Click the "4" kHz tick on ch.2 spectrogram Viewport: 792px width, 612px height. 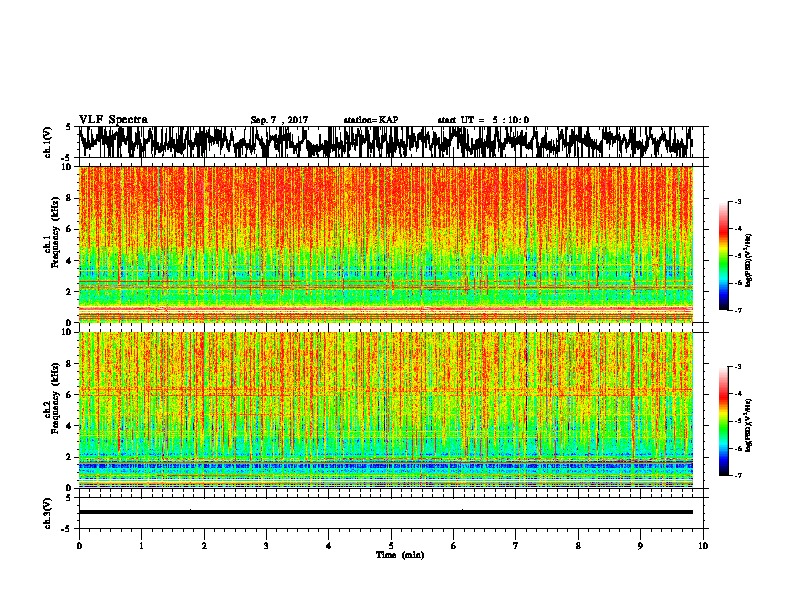click(x=70, y=426)
